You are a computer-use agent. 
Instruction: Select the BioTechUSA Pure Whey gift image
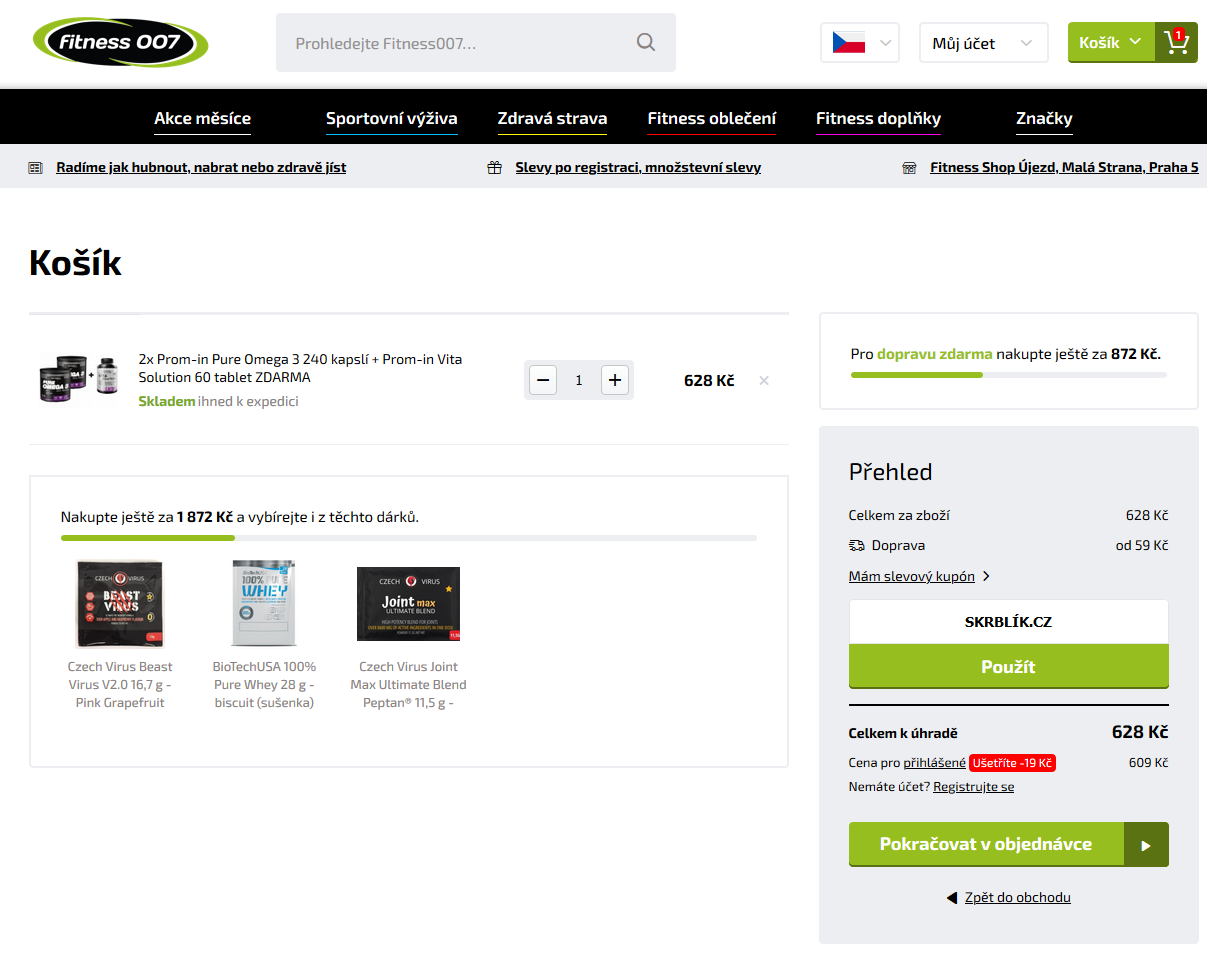click(x=264, y=604)
